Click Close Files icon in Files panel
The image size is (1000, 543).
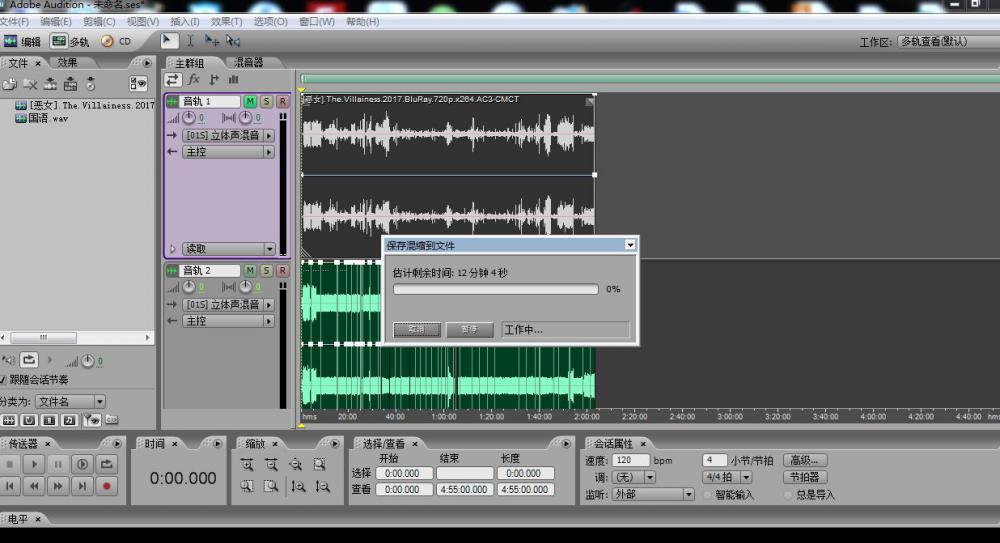tap(30, 84)
